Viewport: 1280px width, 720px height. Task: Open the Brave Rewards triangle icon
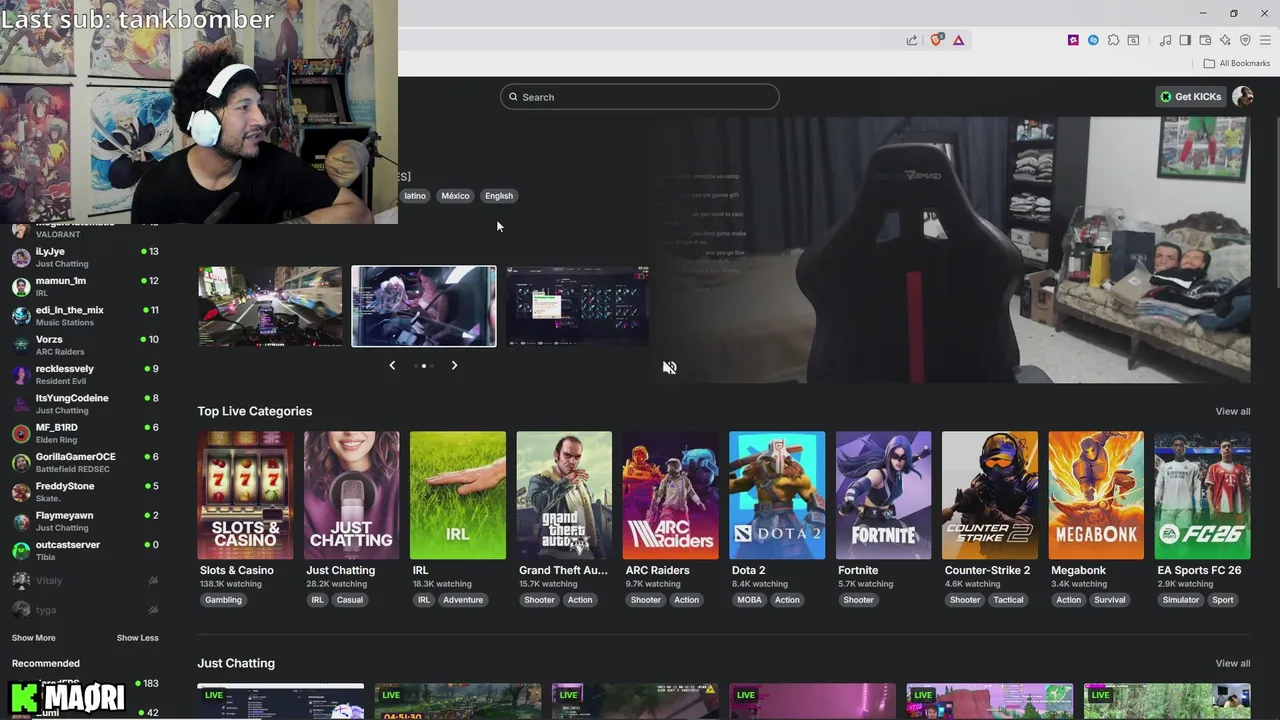click(958, 40)
